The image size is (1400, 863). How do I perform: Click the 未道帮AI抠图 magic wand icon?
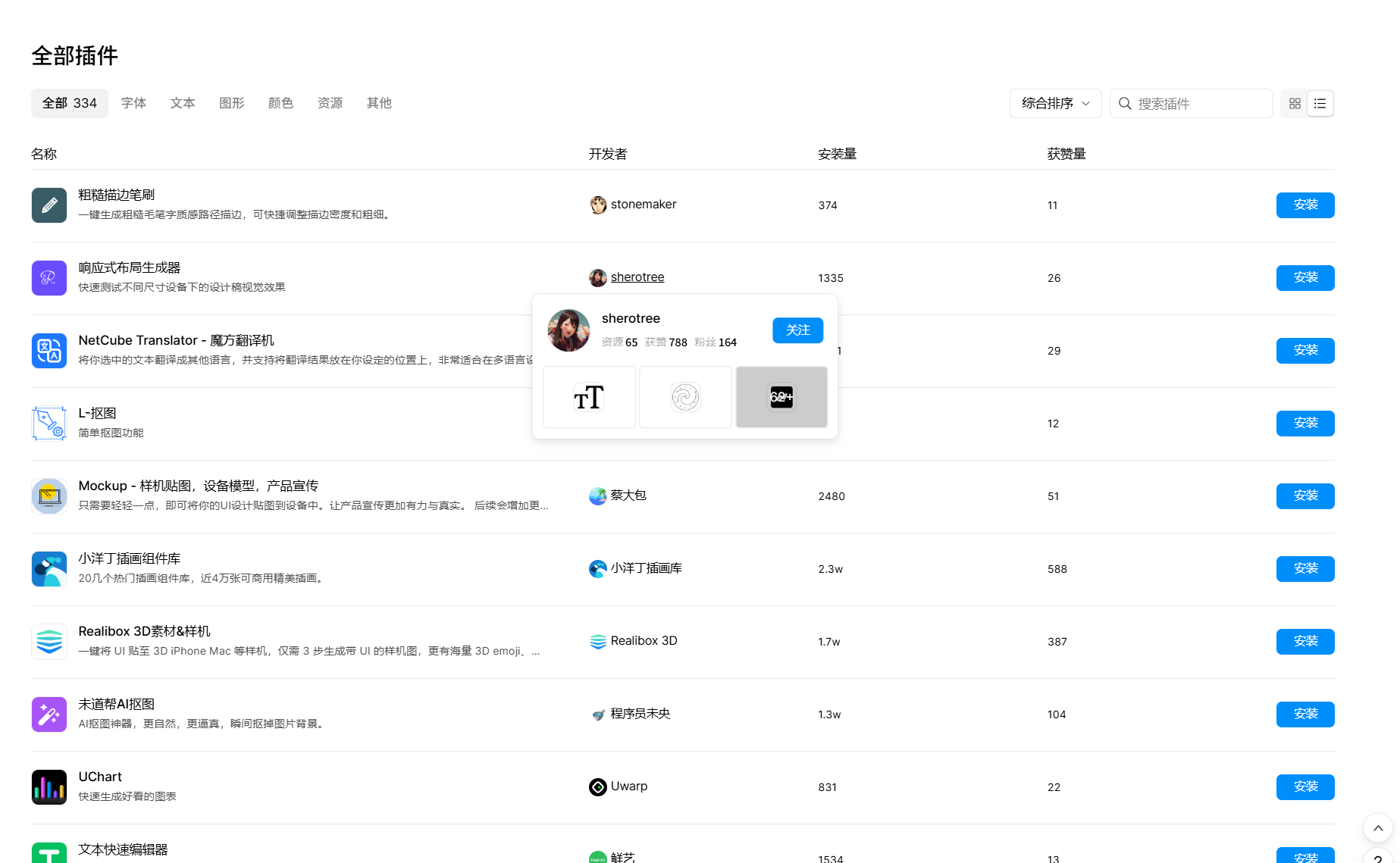49,714
